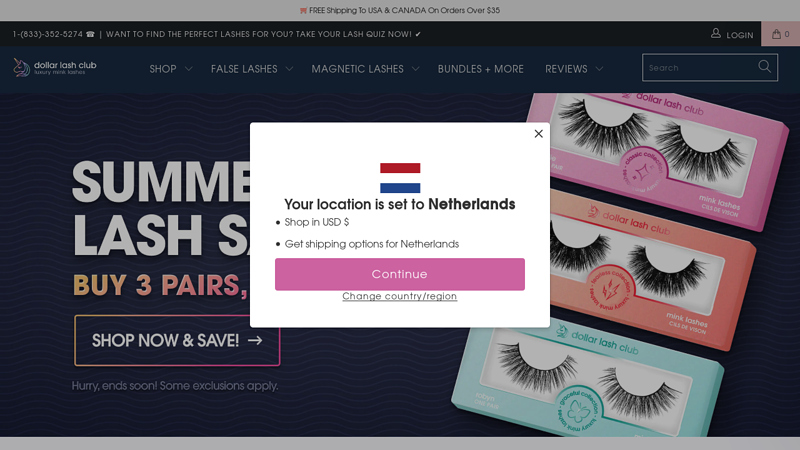Screen dimensions: 800x450
Task: Open the REVIEWS menu
Action: tap(566, 69)
